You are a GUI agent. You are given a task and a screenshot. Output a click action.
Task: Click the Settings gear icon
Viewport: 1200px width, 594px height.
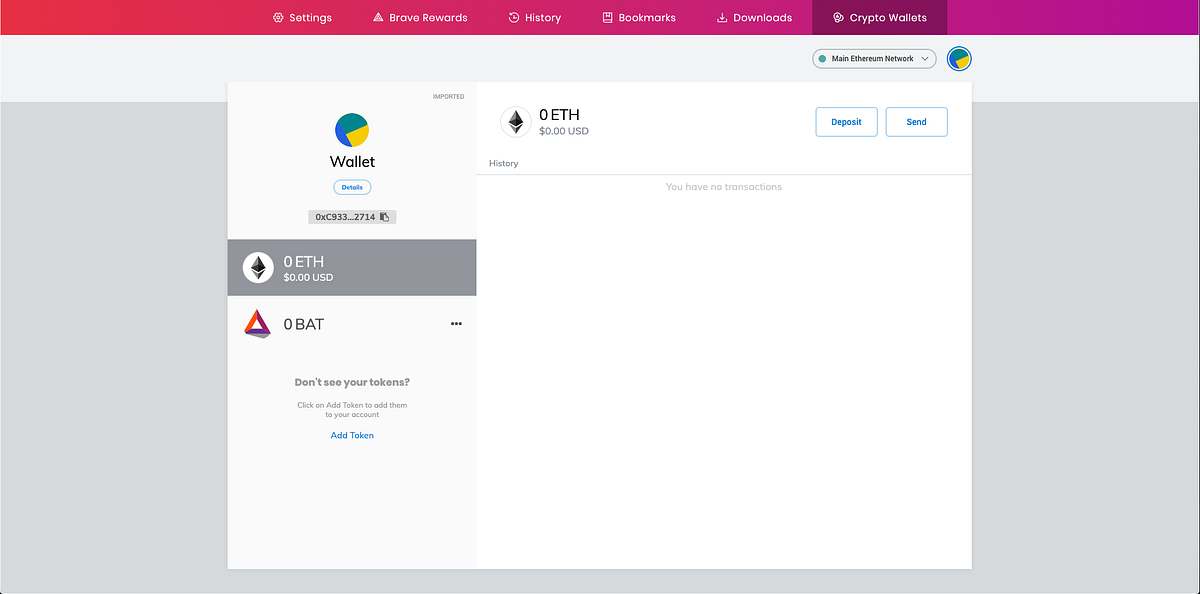coord(278,18)
